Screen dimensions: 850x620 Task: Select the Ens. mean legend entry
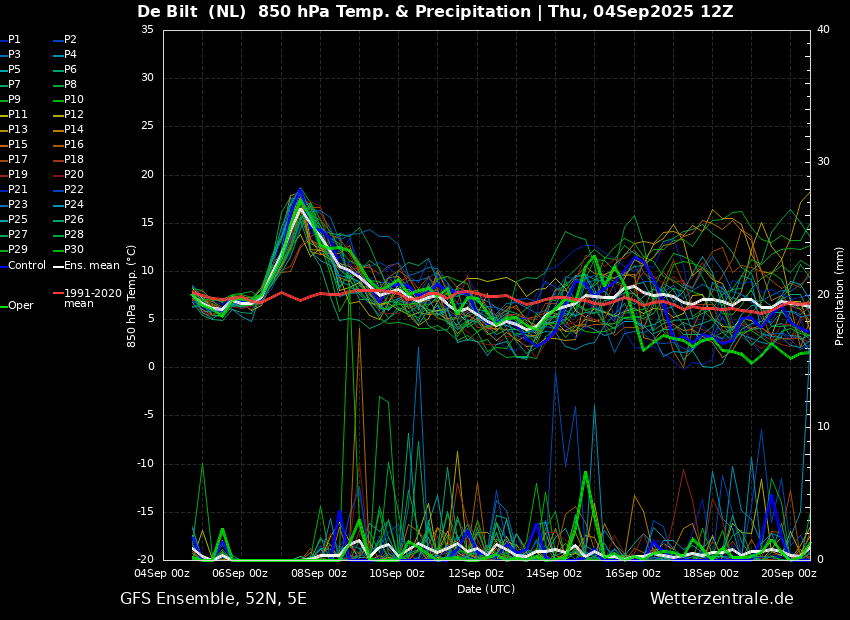(x=86, y=266)
